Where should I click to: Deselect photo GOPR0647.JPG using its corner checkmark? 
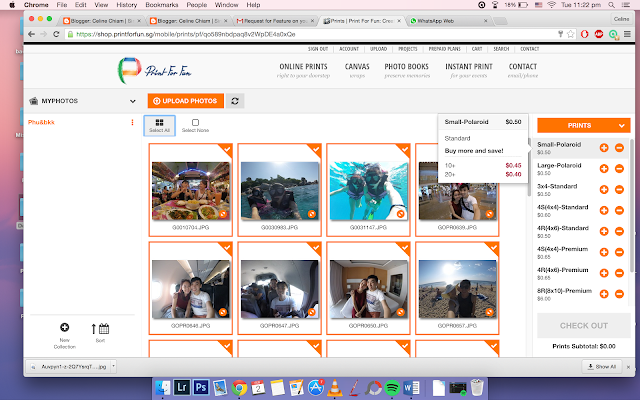pyautogui.click(x=315, y=248)
